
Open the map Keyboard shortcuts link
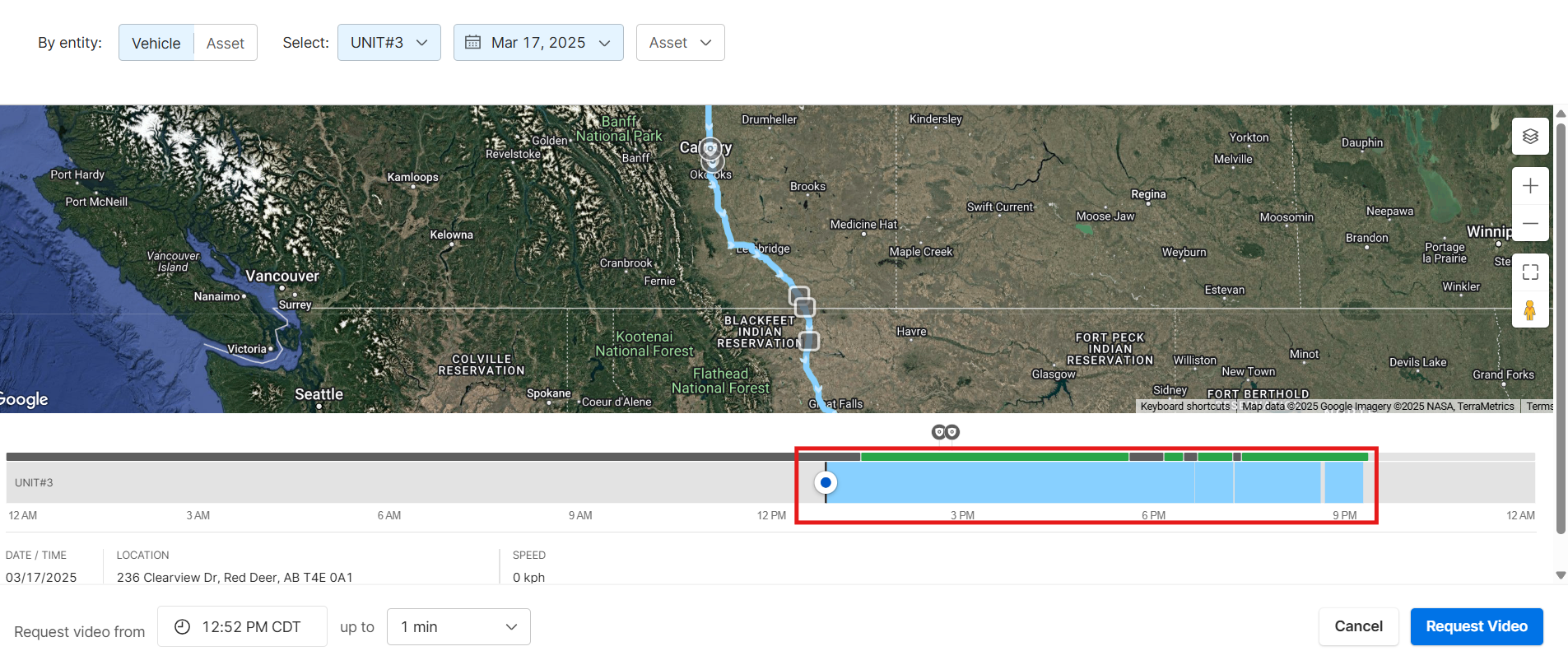[1184, 407]
